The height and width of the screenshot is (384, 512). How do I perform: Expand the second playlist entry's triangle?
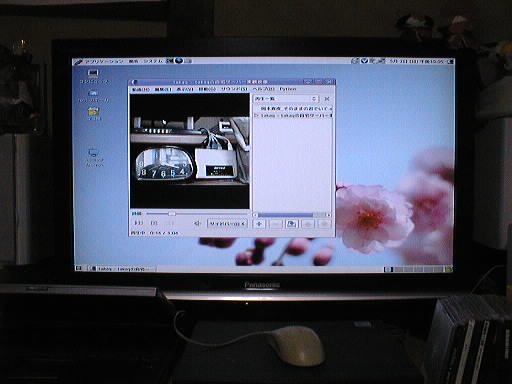(x=256, y=115)
